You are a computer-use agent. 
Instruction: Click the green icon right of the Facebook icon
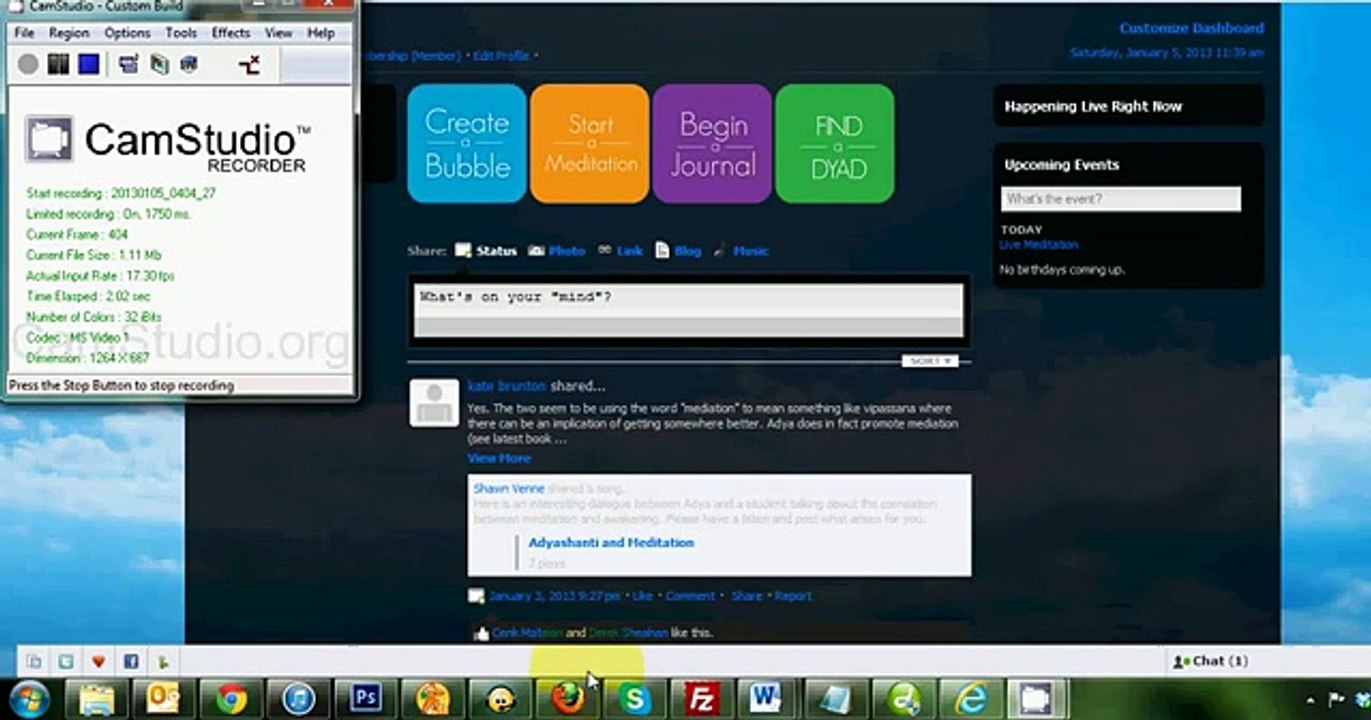[x=163, y=661]
